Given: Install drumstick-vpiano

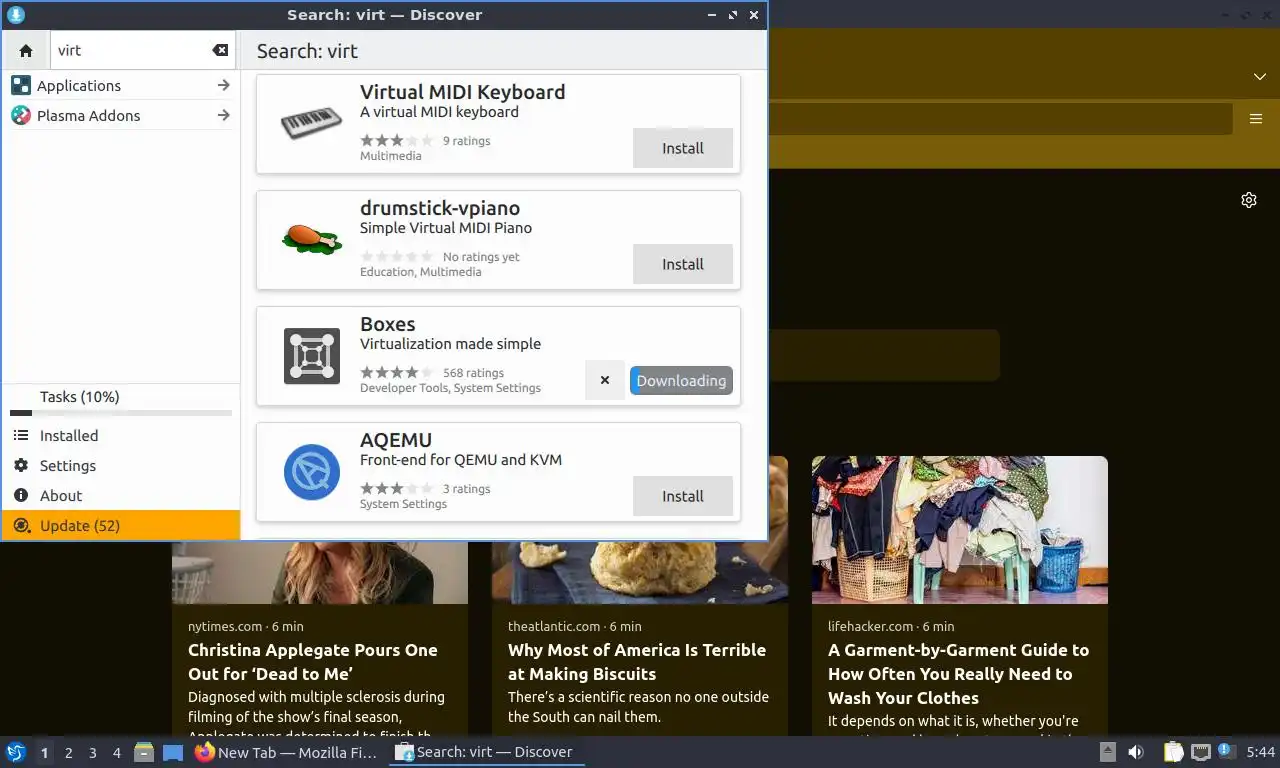Looking at the screenshot, I should click(683, 264).
